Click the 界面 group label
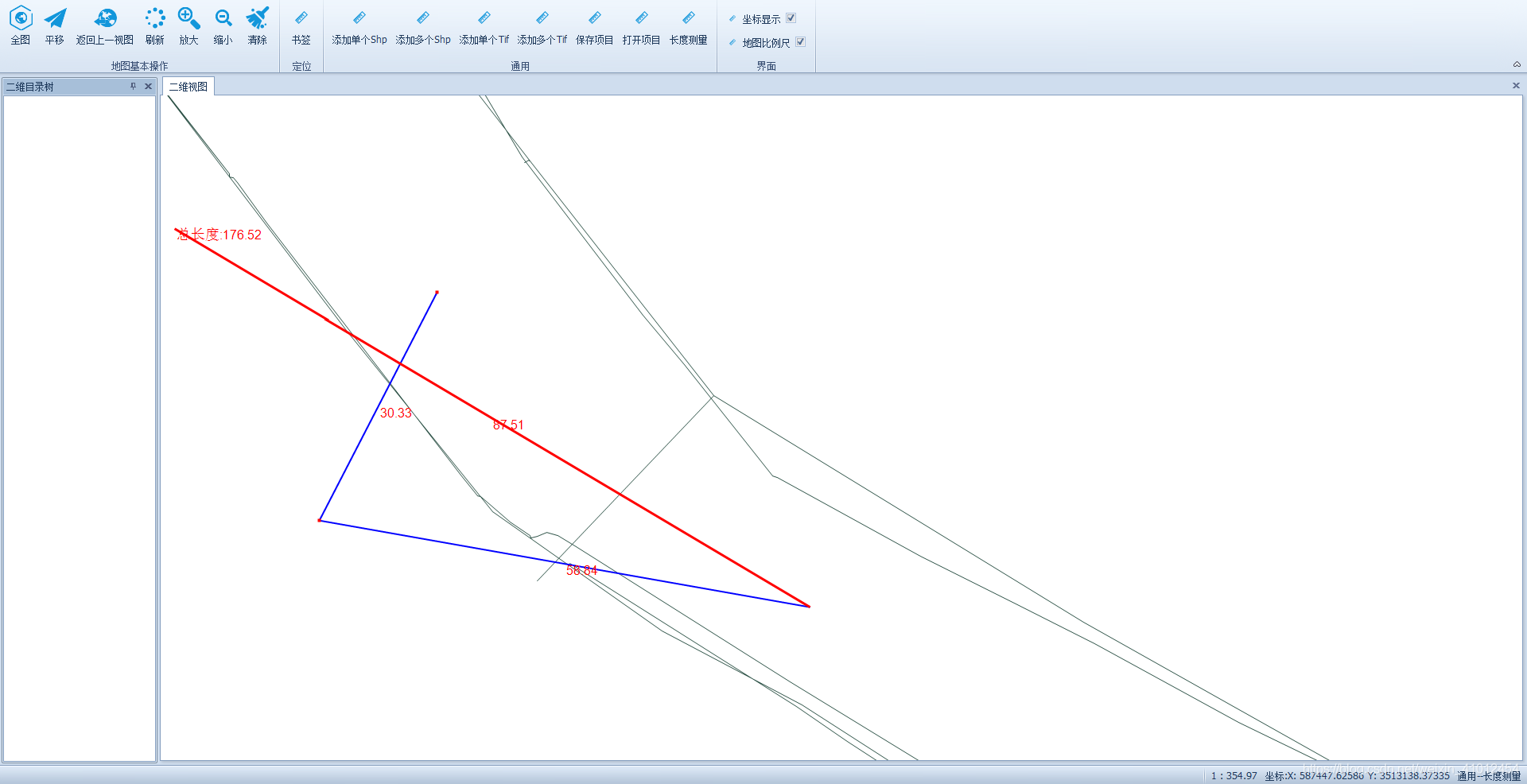Screen dimensions: 1527x784 pyautogui.click(x=767, y=66)
